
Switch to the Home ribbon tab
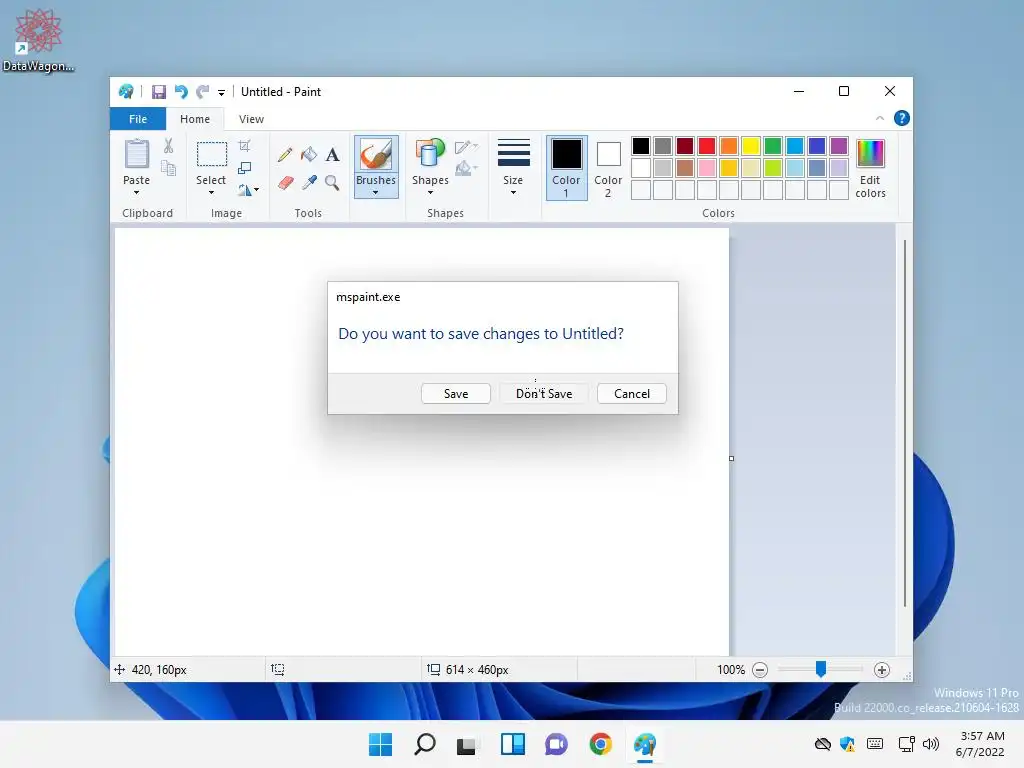click(x=195, y=119)
